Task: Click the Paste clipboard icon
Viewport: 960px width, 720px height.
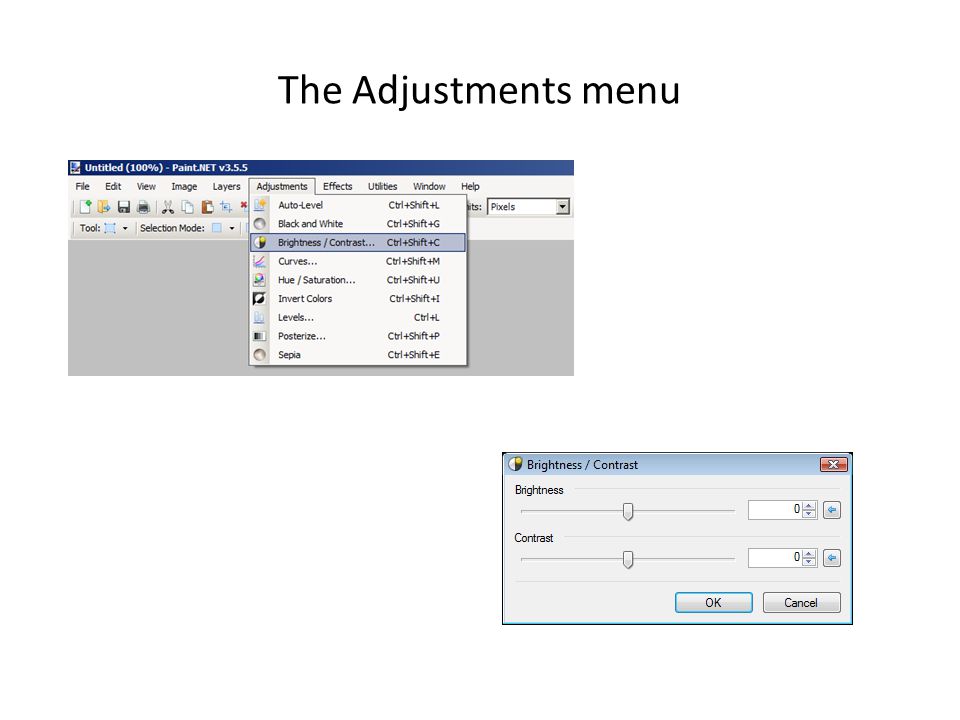Action: 208,207
